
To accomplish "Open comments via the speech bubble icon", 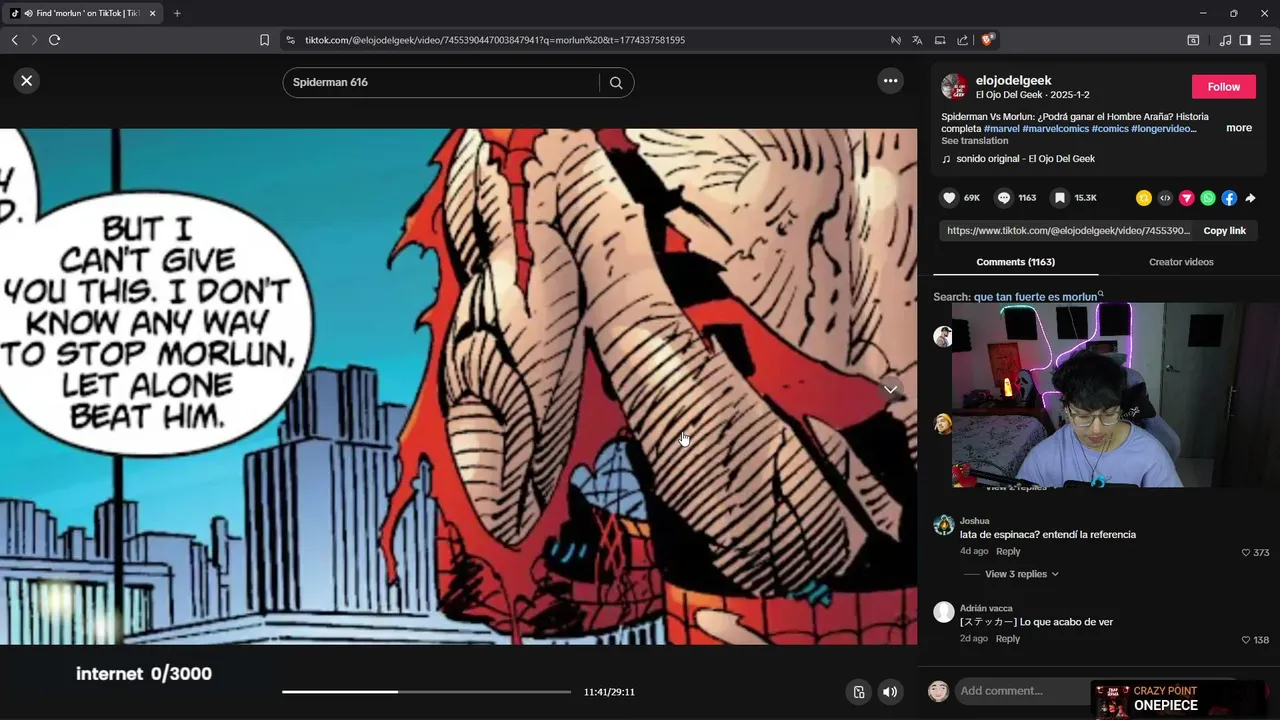I will (1004, 198).
